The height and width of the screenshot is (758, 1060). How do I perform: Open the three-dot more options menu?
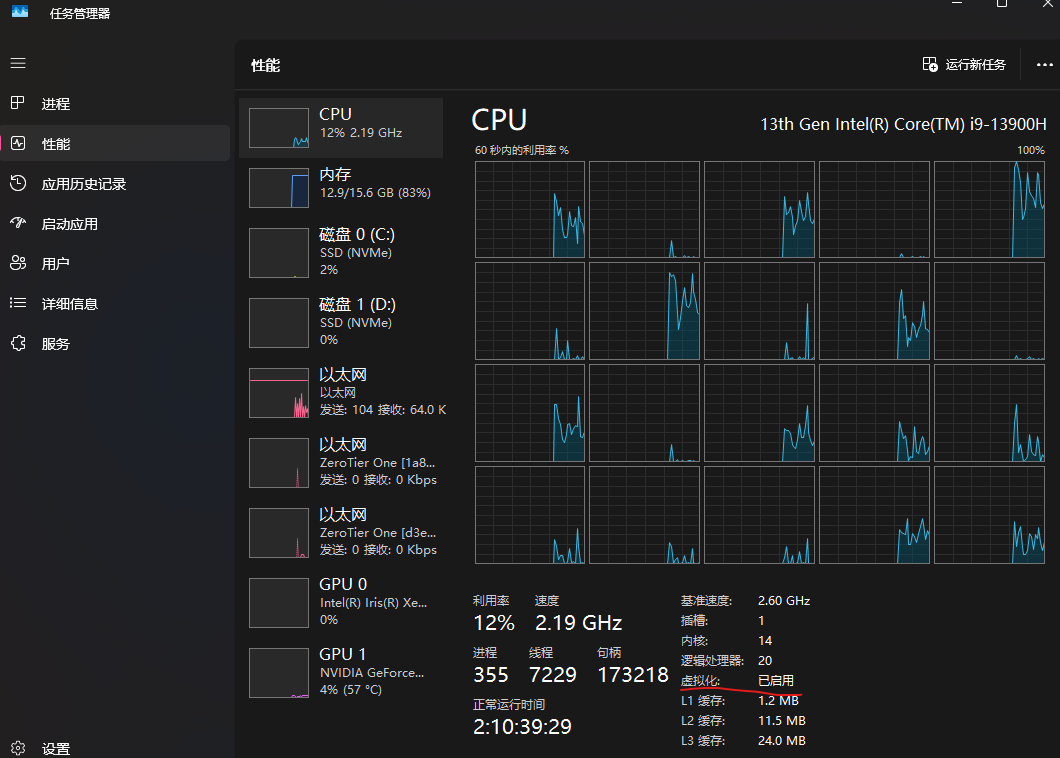[x=1044, y=64]
